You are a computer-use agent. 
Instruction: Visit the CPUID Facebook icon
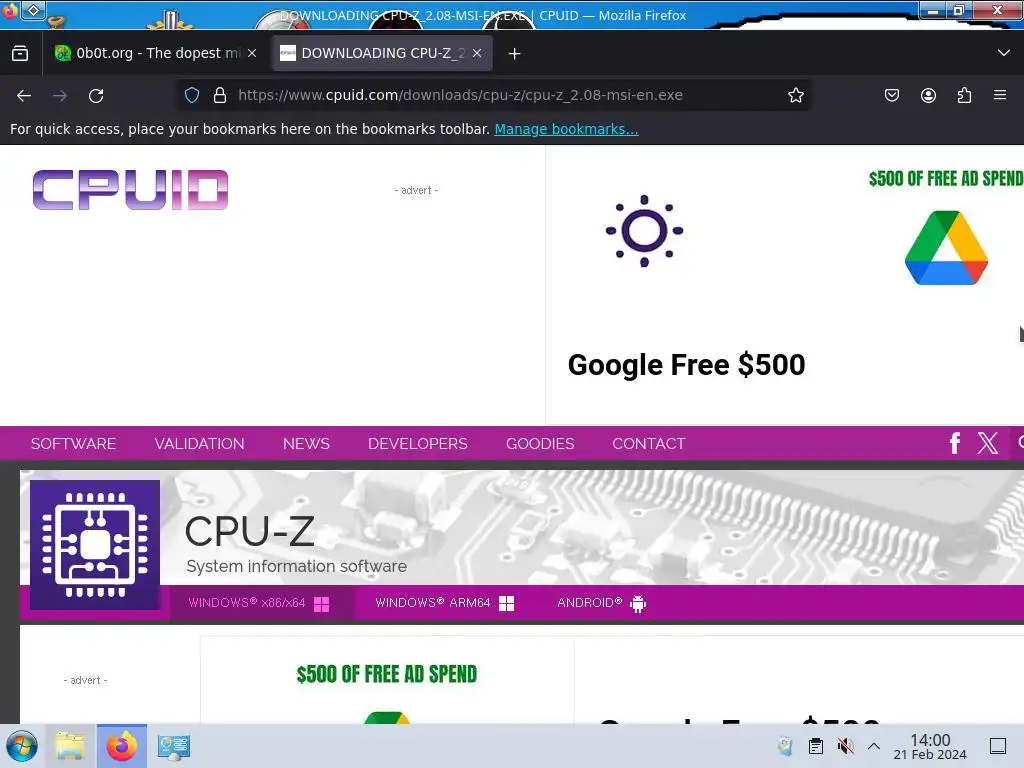coord(955,443)
